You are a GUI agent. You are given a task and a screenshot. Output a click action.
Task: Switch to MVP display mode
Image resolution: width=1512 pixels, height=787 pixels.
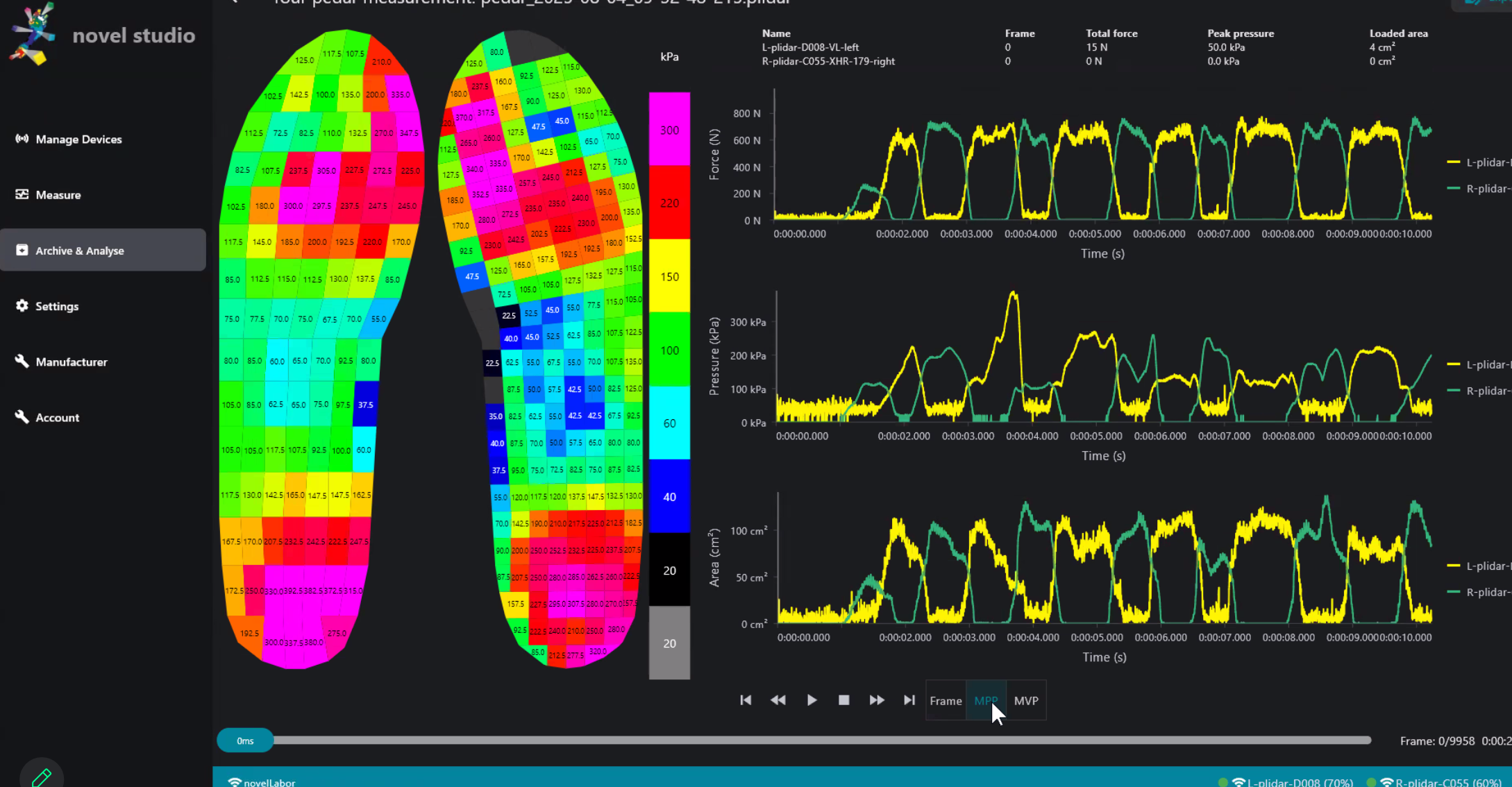[1025, 701]
